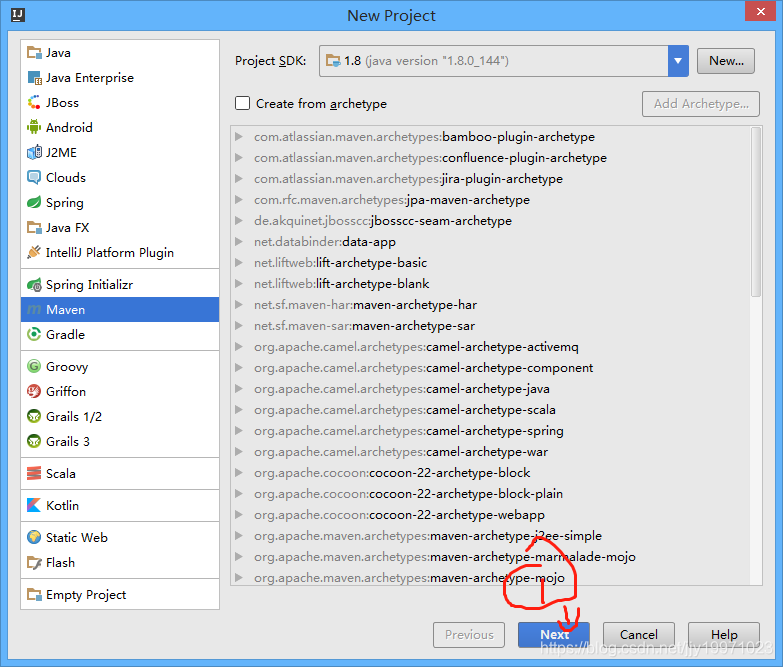The width and height of the screenshot is (783, 667).
Task: Choose the J2ME icon
Action: click(34, 152)
